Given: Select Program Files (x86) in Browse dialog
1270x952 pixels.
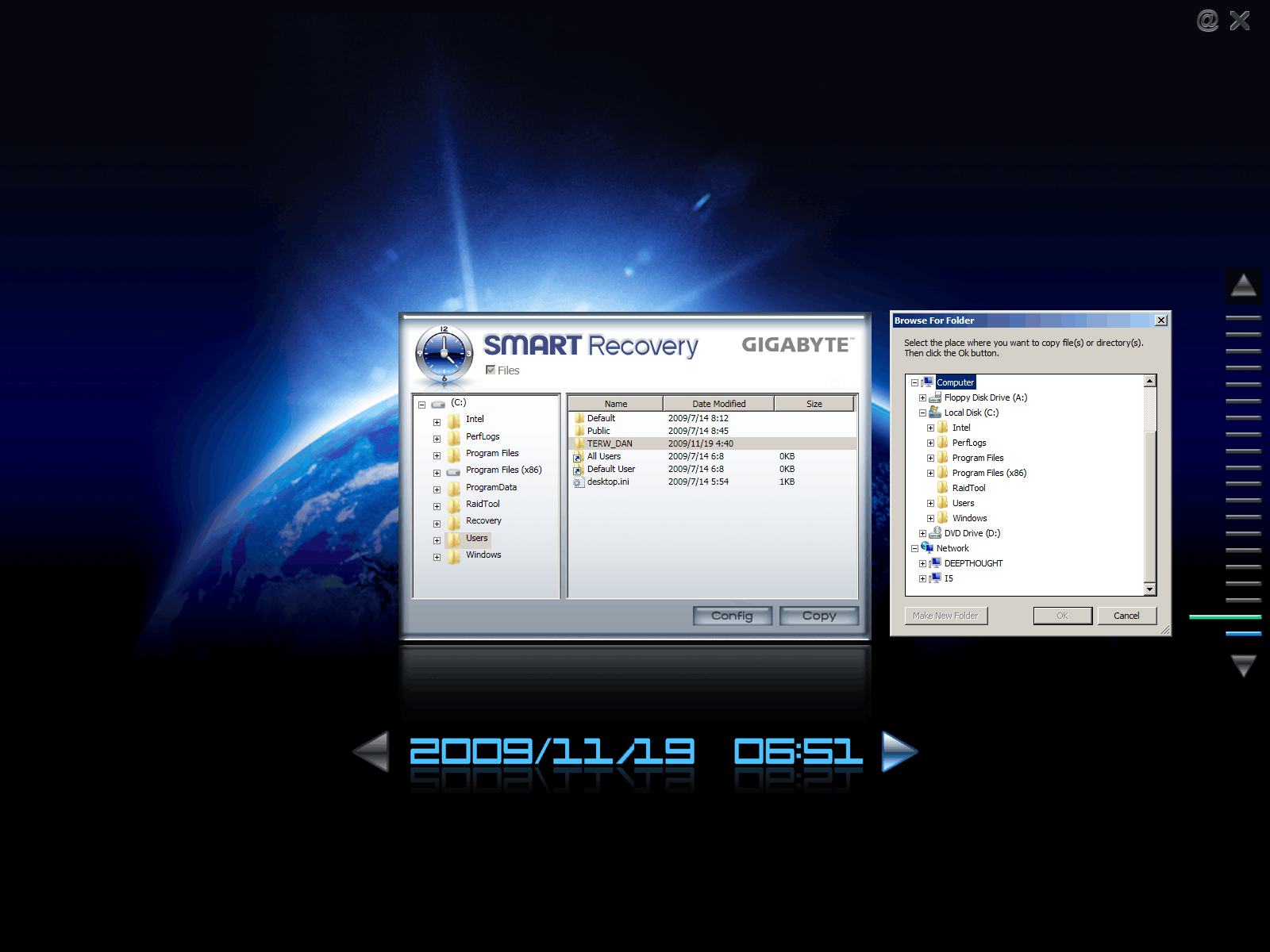Looking at the screenshot, I should point(989,473).
